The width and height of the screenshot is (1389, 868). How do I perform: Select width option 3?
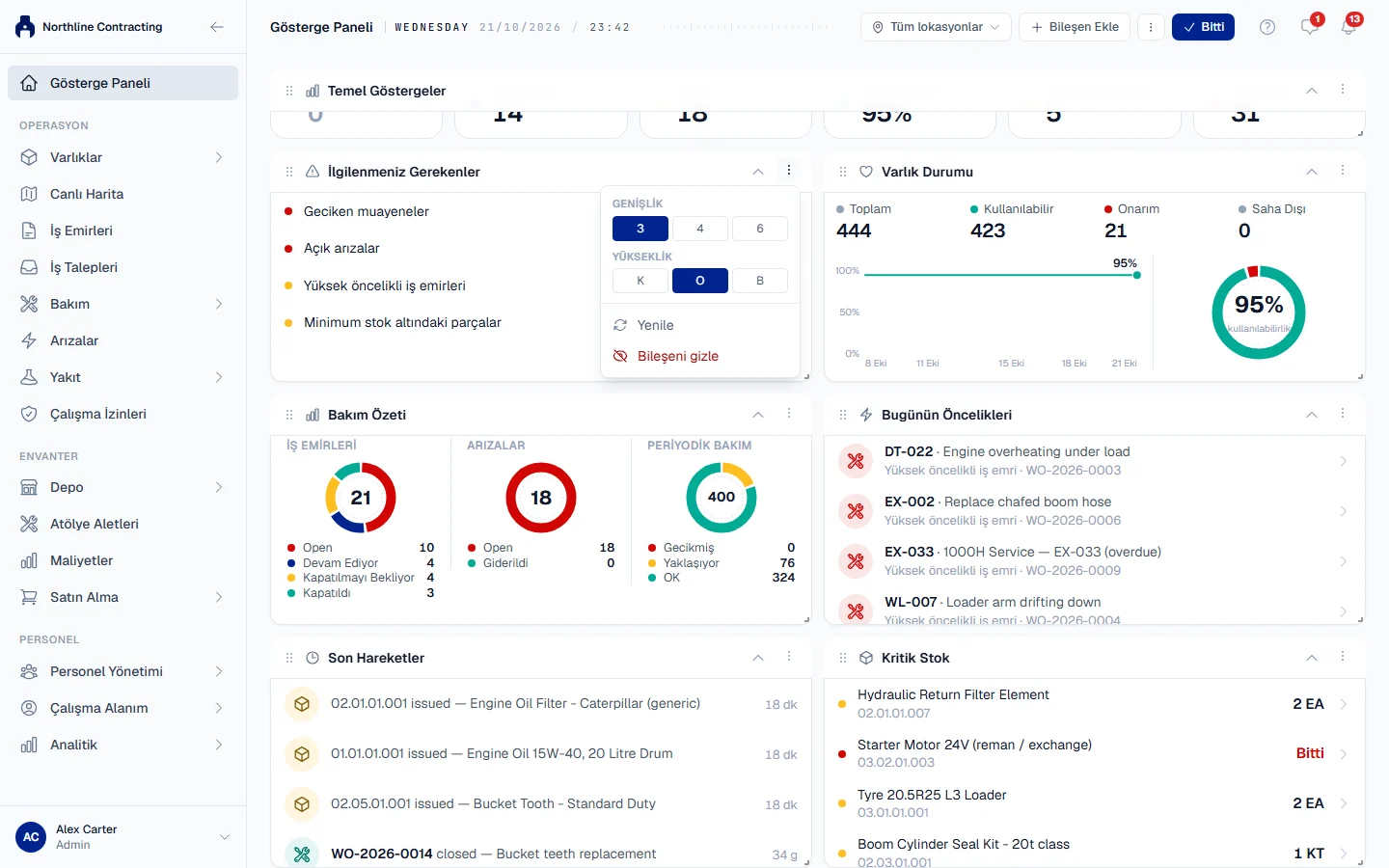click(640, 229)
